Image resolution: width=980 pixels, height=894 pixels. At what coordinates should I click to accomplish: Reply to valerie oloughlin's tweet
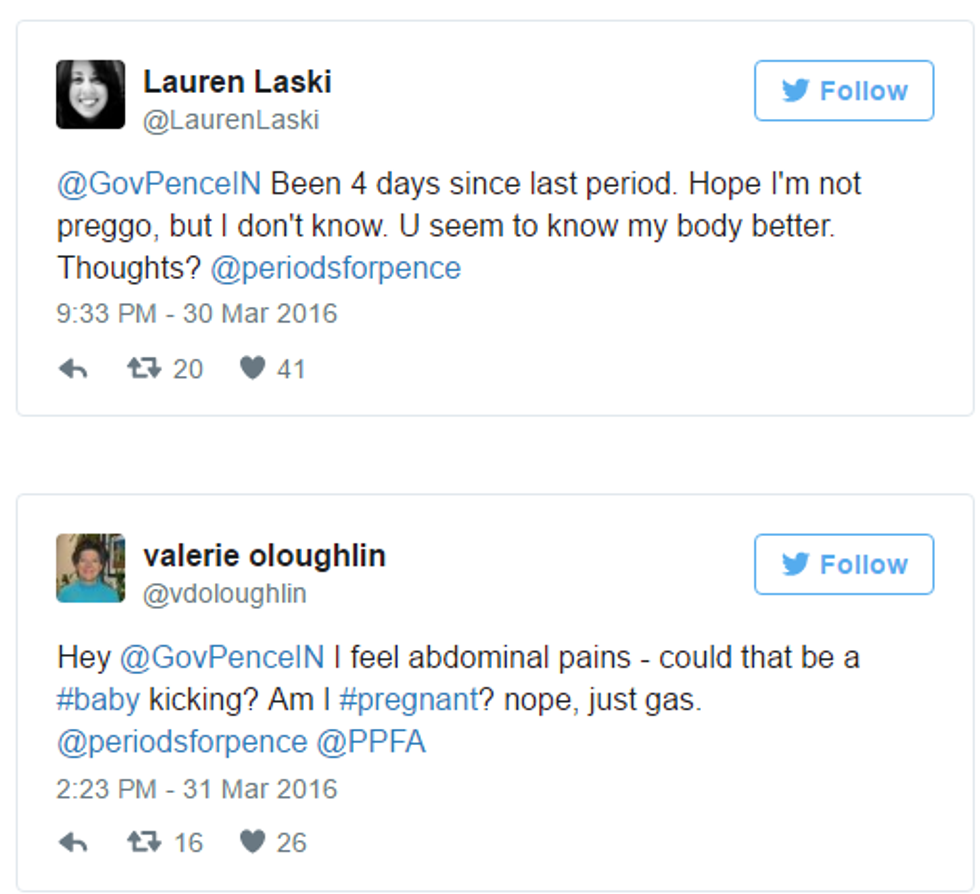tap(73, 843)
